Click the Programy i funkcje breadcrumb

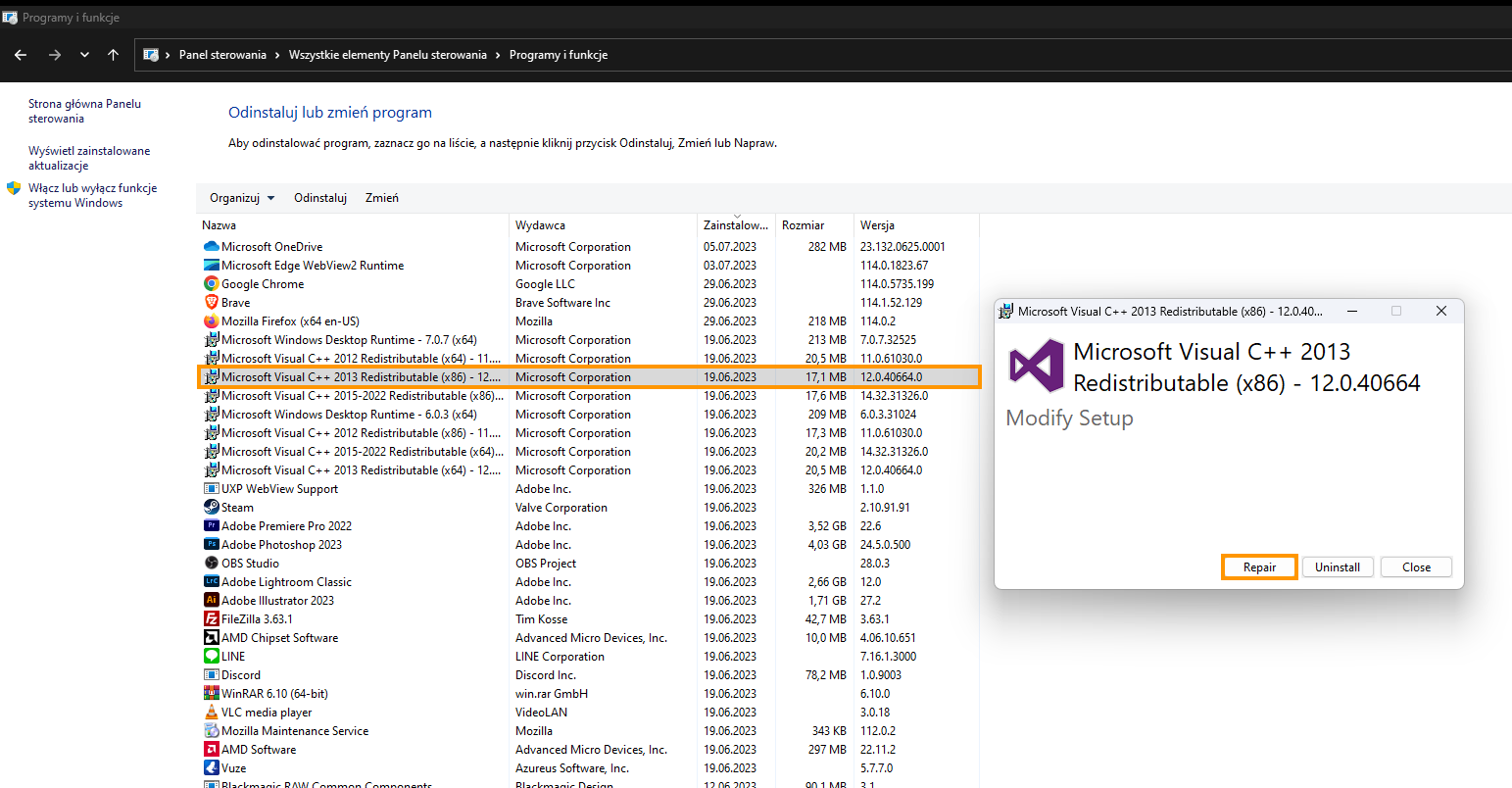pos(559,55)
